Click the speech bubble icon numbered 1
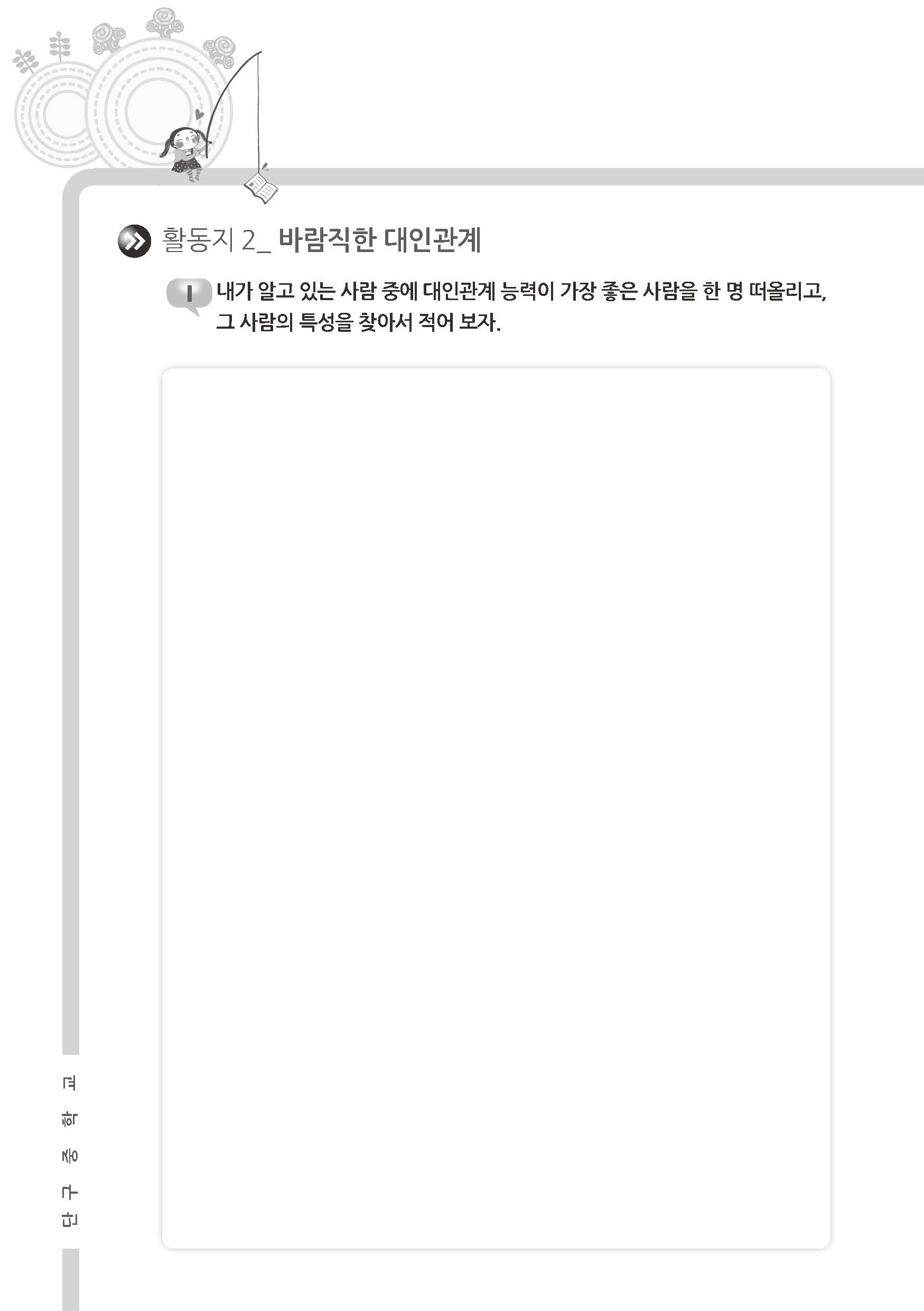The image size is (924, 1311). pyautogui.click(x=188, y=296)
